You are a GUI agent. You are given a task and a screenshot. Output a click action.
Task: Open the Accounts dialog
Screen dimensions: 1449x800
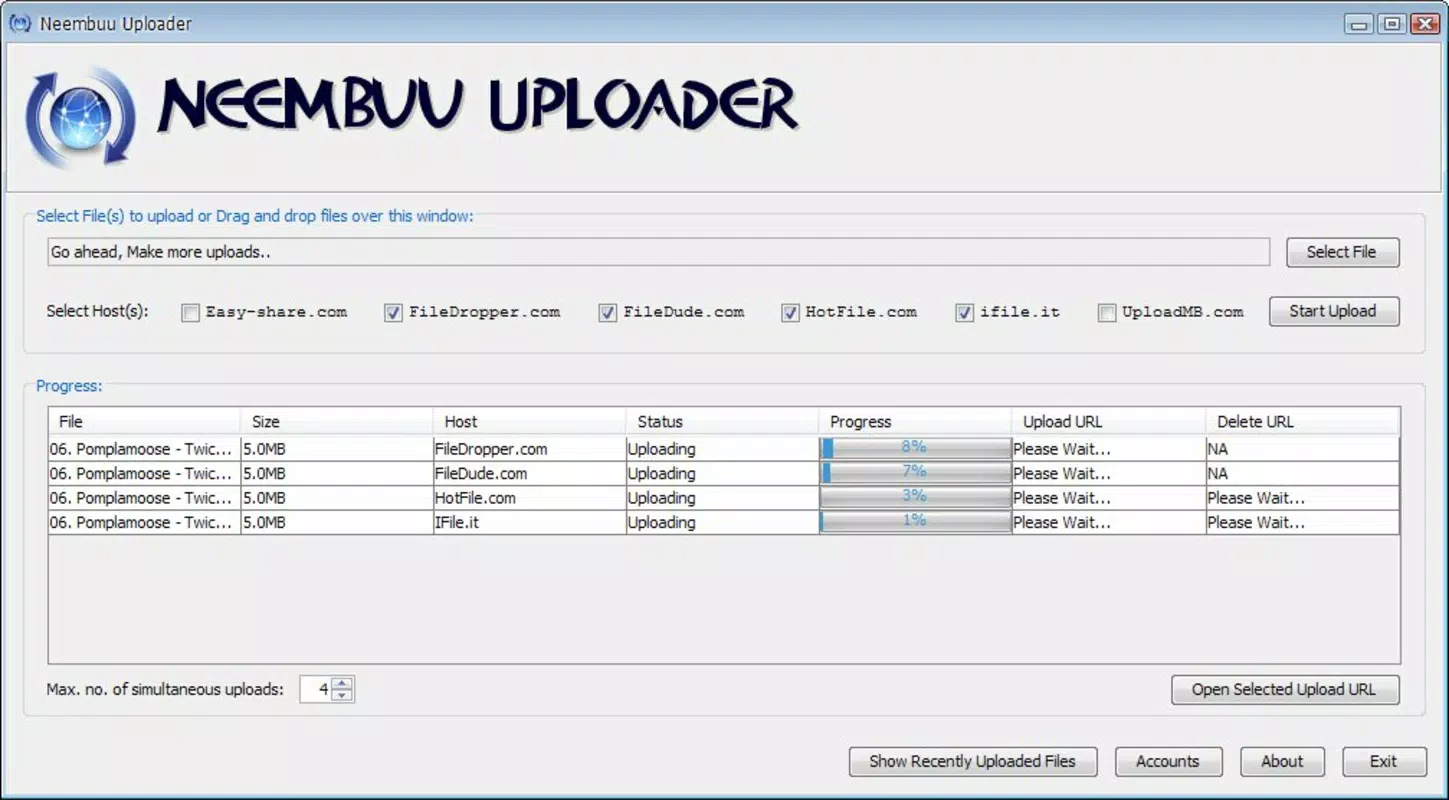coord(1167,761)
